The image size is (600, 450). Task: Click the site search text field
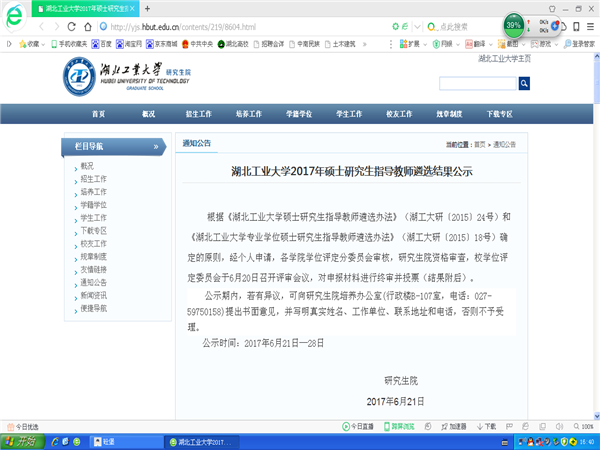(478, 83)
